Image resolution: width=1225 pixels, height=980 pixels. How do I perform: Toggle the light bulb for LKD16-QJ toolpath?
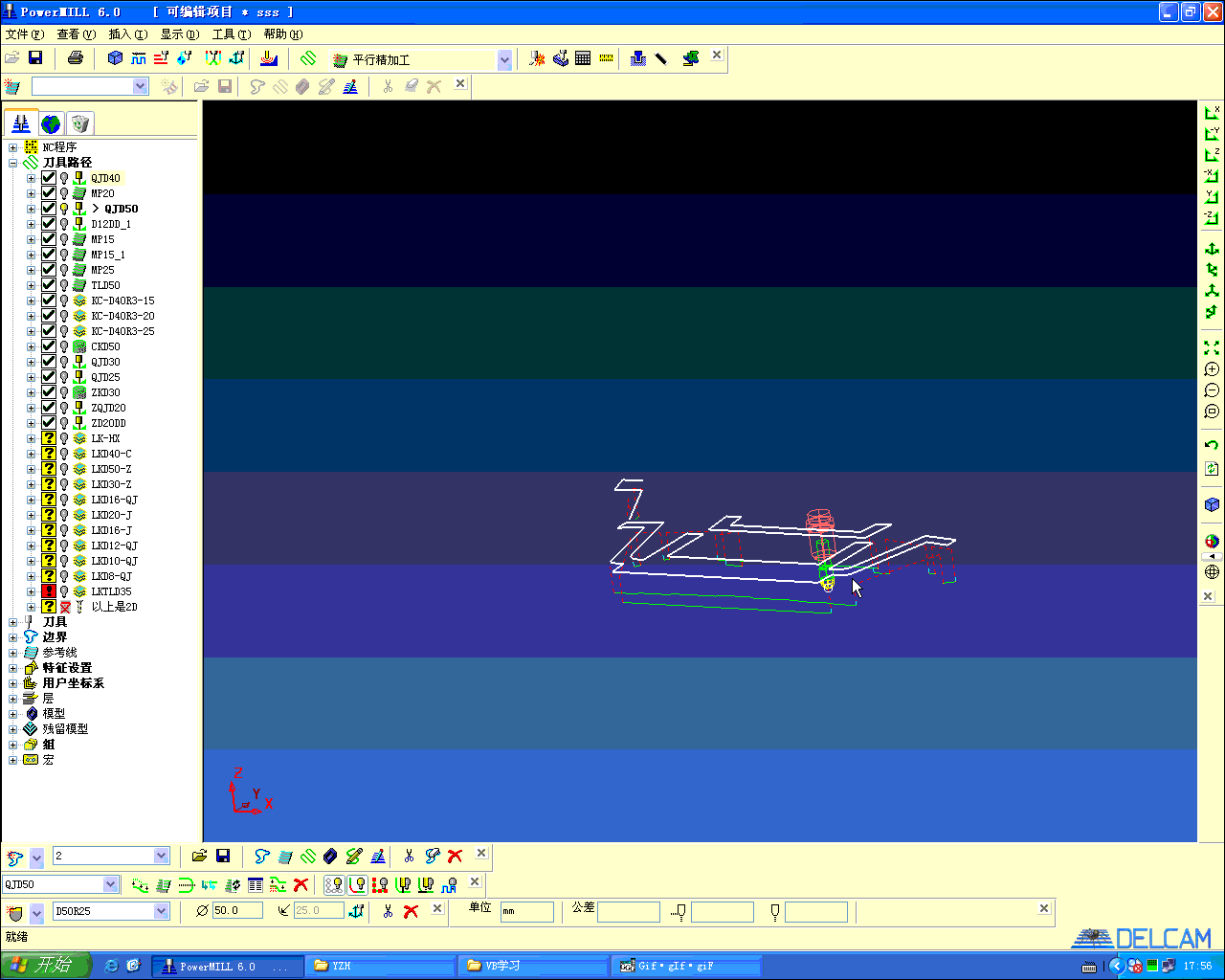coord(64,500)
